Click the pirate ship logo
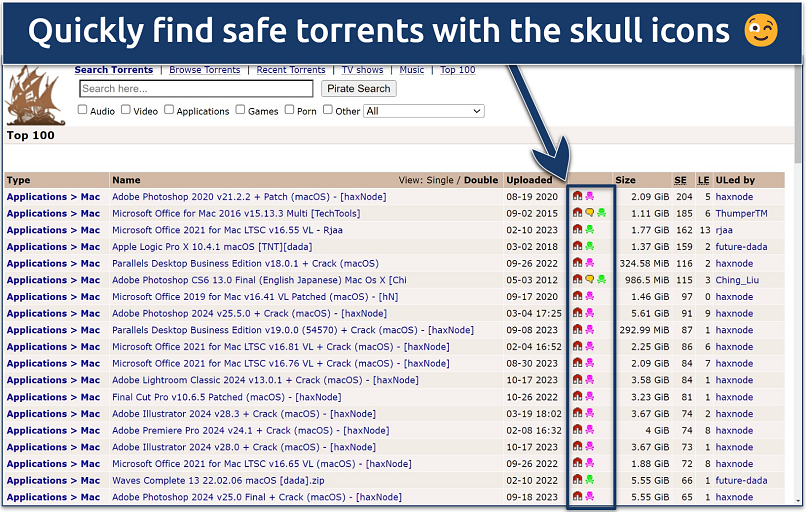 [x=35, y=96]
